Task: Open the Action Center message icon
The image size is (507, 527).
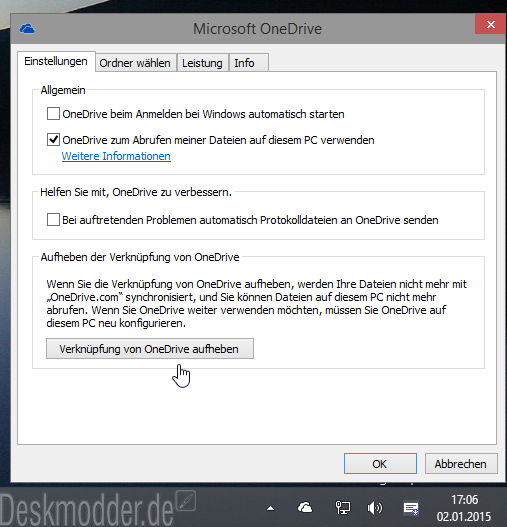Action: click(x=411, y=509)
